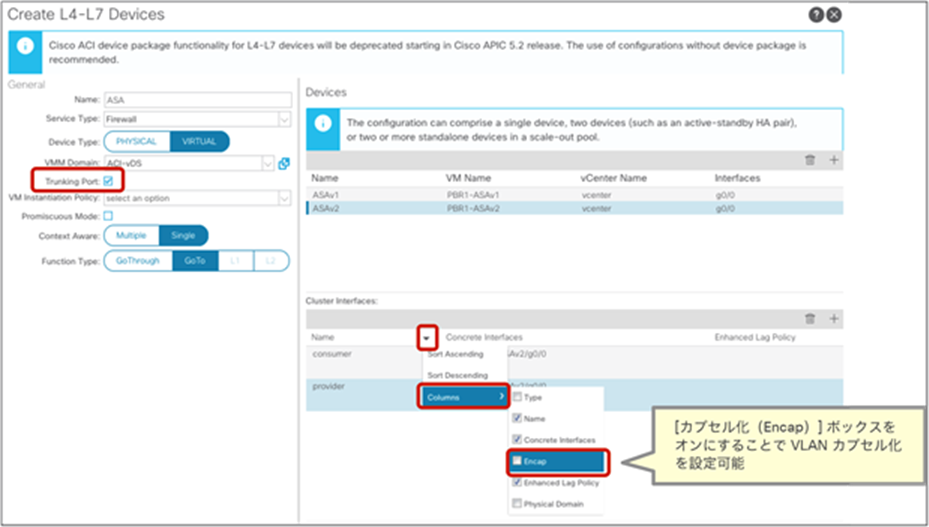The width and height of the screenshot is (929, 527).
Task: Set Context Aware to Single
Action: pos(184,235)
